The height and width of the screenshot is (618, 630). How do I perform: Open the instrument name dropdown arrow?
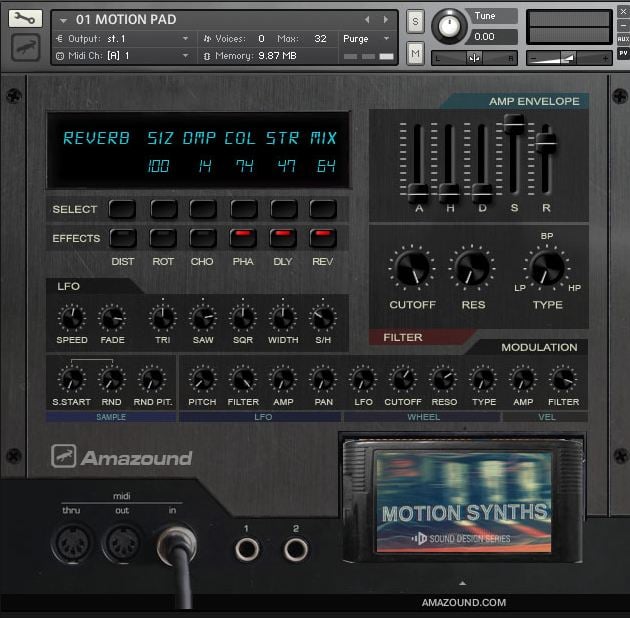point(63,20)
